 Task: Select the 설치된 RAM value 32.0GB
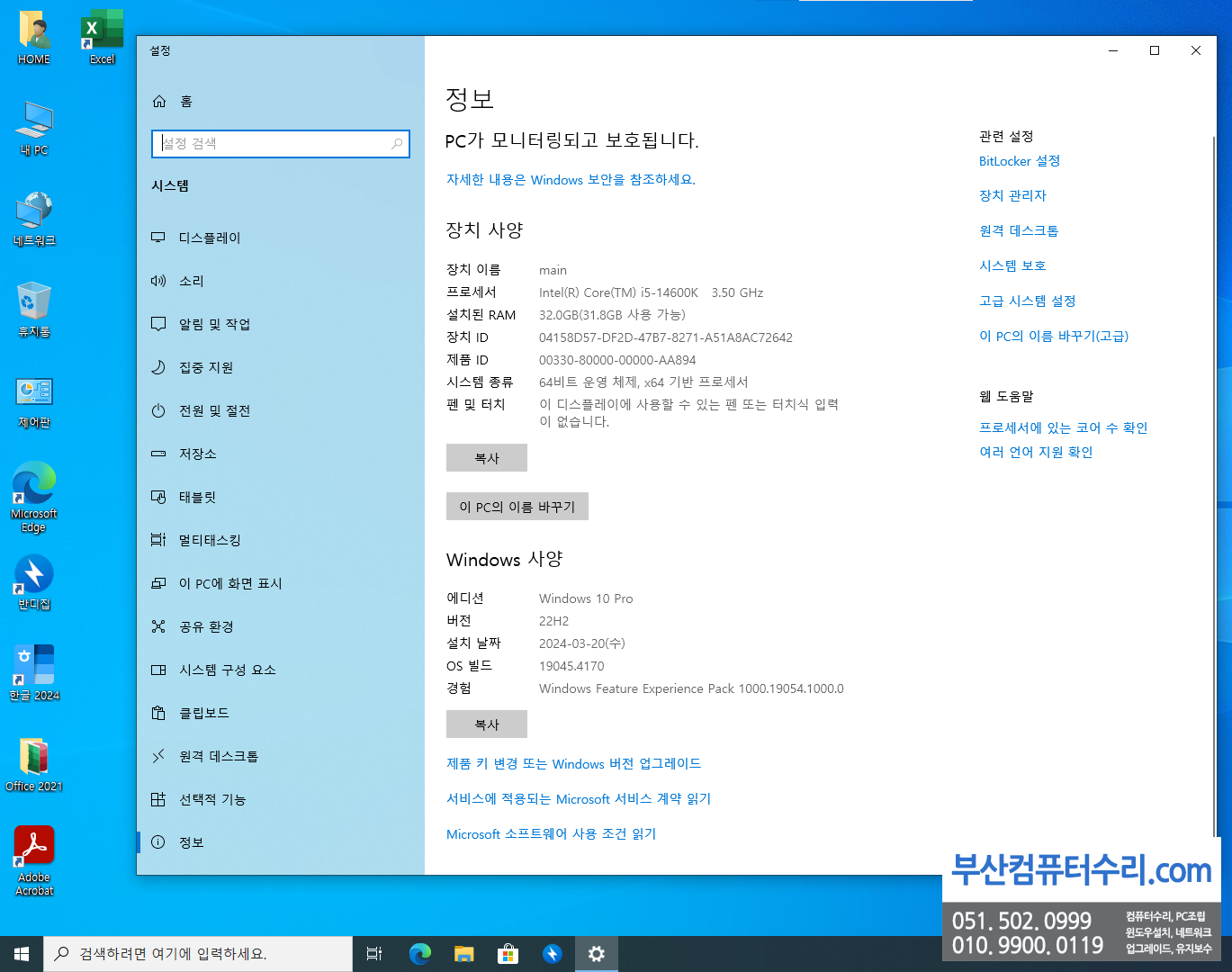click(612, 315)
